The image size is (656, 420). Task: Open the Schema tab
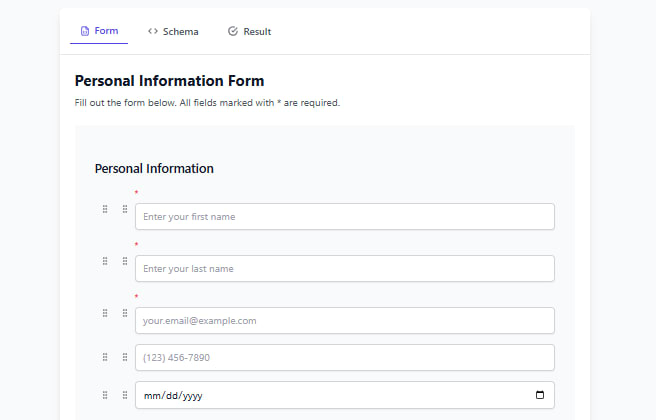tap(173, 31)
